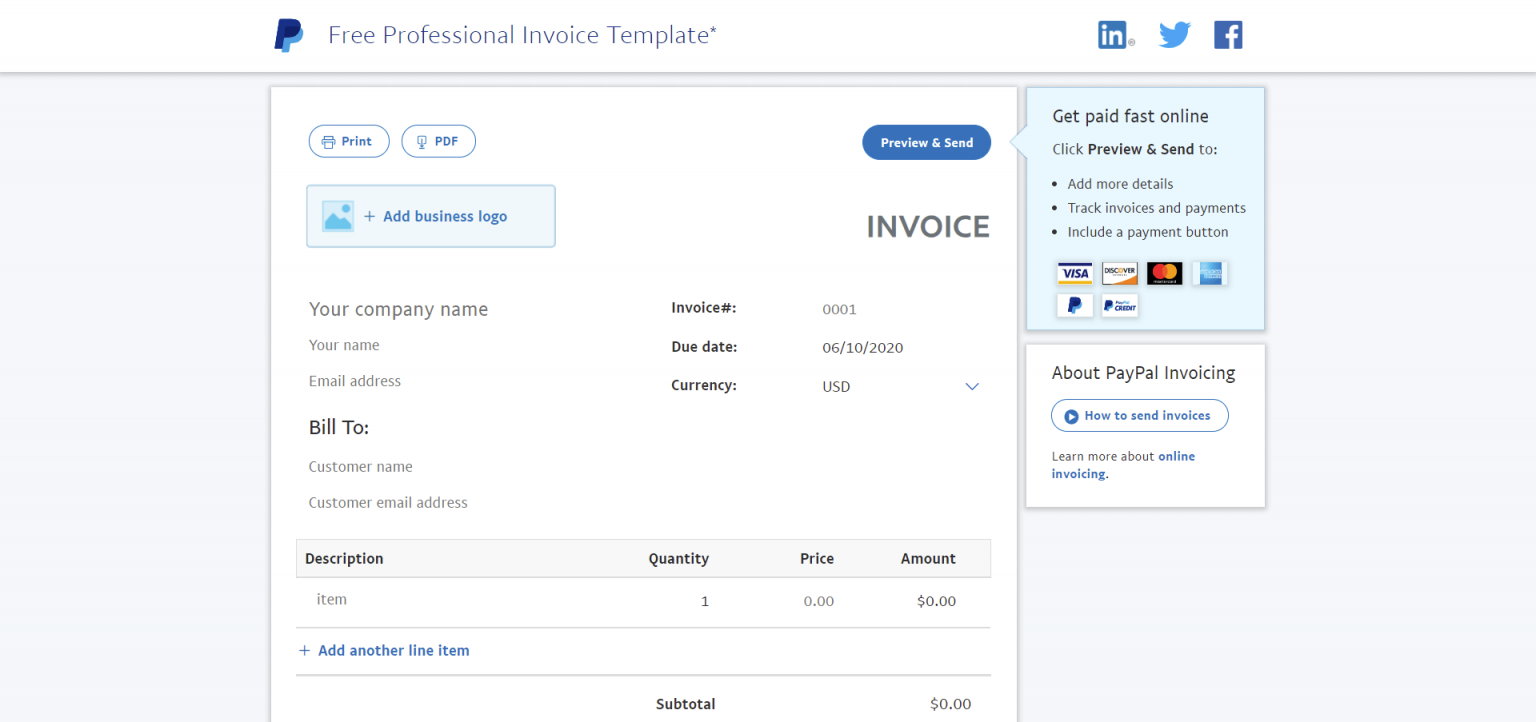
Task: Click the American Express card icon
Action: (x=1210, y=272)
